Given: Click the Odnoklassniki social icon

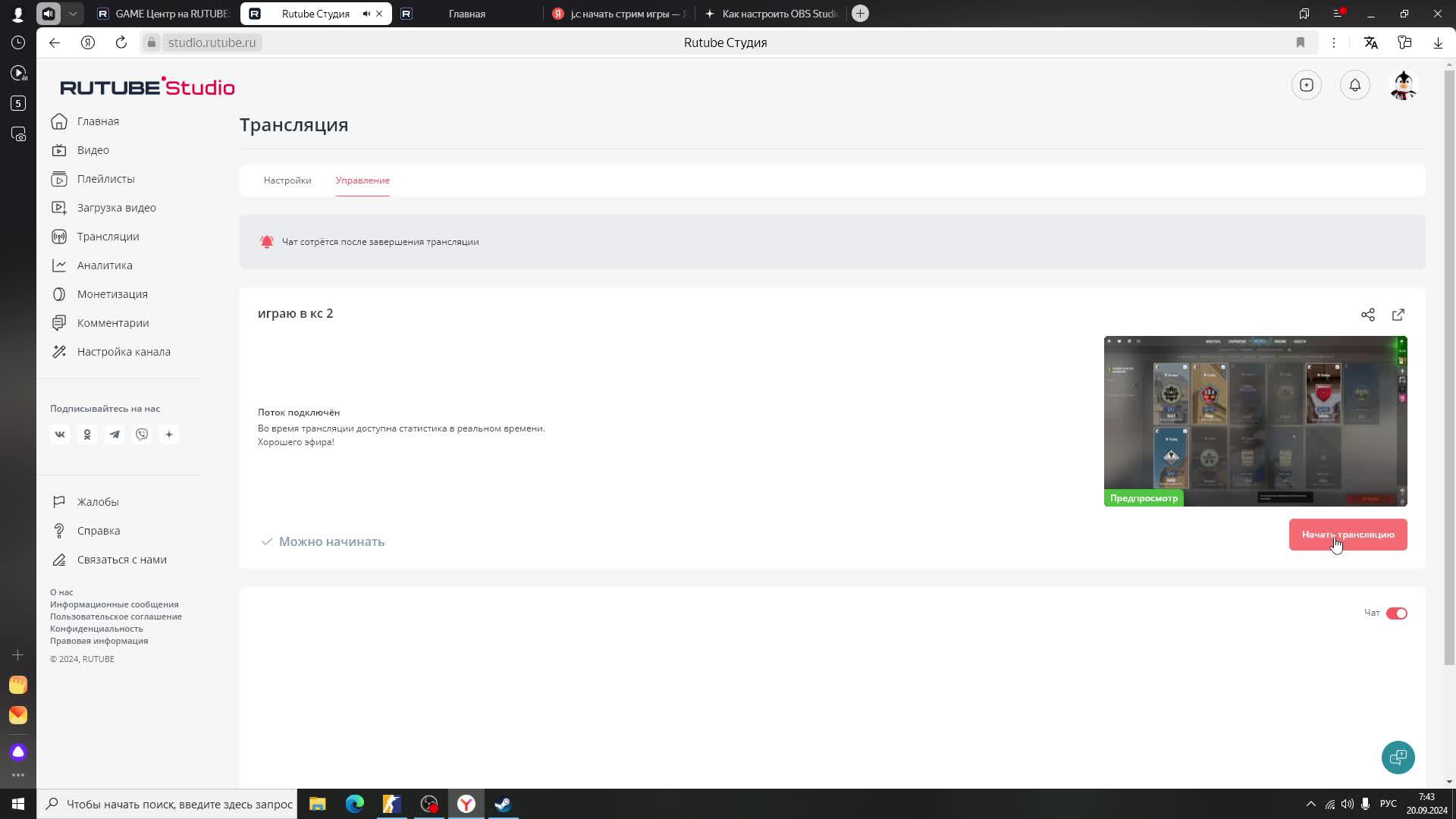Looking at the screenshot, I should (x=87, y=435).
